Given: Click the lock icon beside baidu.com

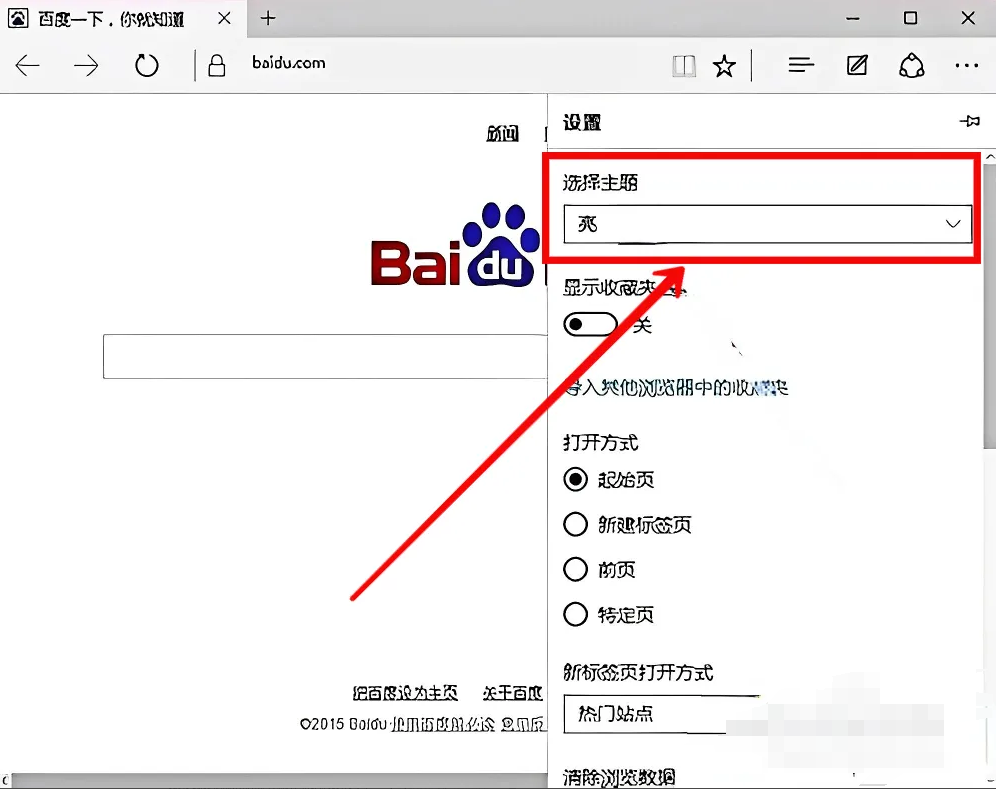Looking at the screenshot, I should pyautogui.click(x=217, y=65).
